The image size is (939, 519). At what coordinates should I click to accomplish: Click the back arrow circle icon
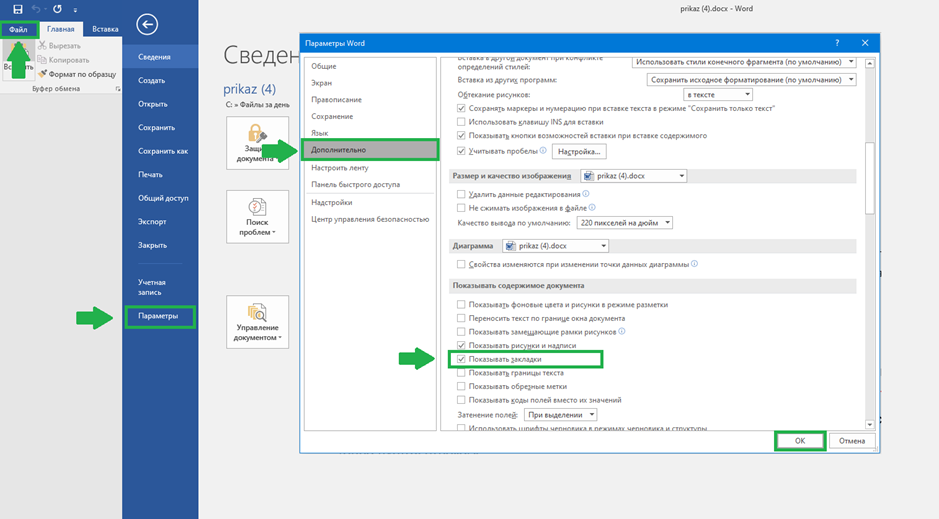147,24
